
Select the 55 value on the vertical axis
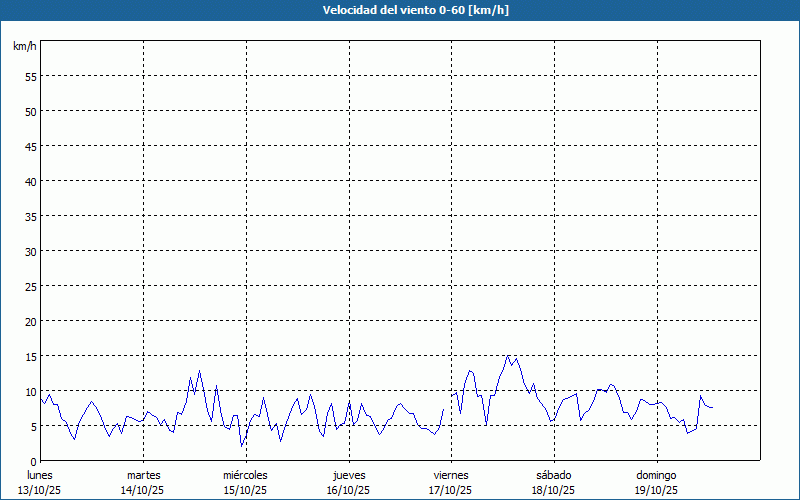coord(30,76)
